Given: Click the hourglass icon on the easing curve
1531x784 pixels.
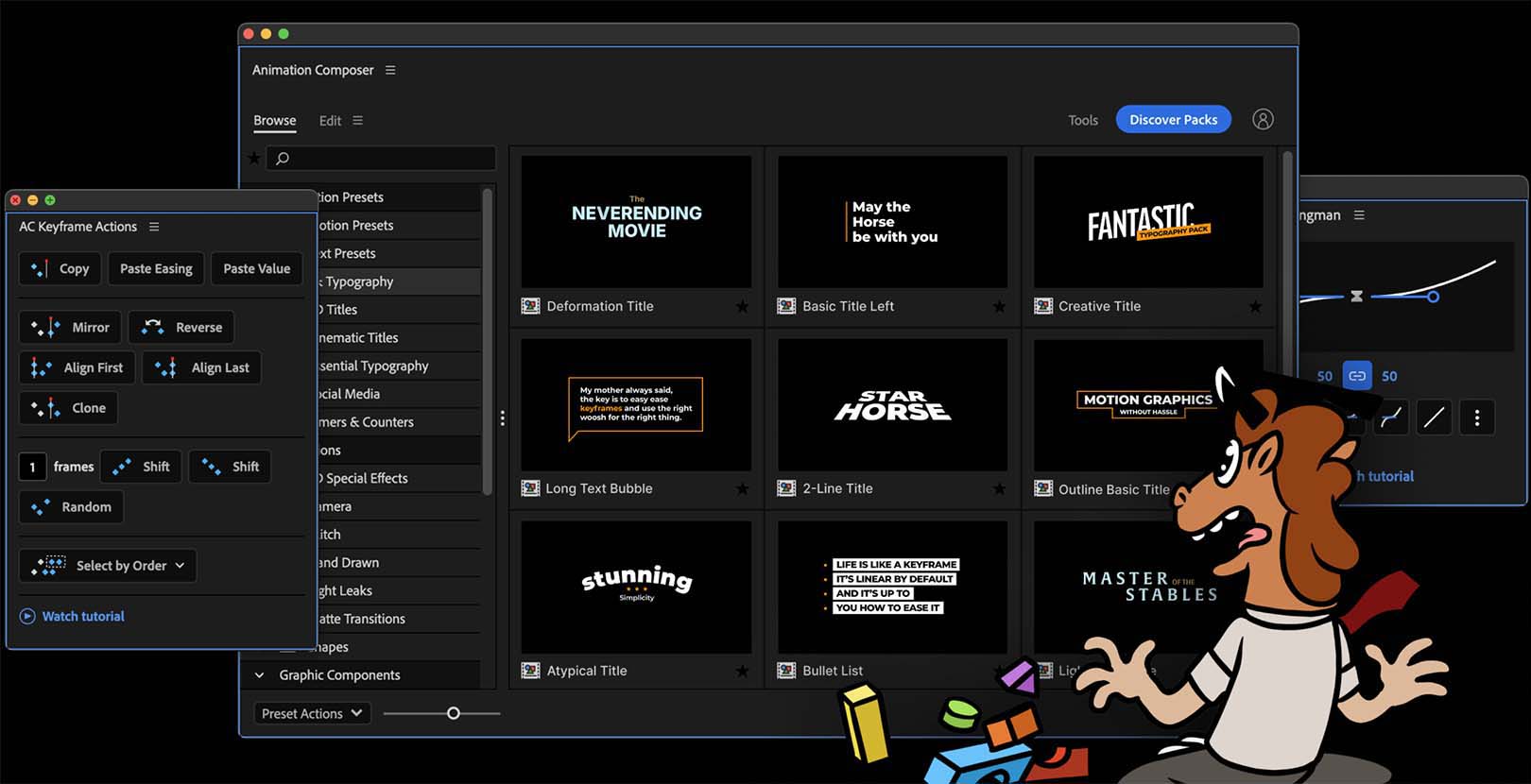Looking at the screenshot, I should coord(1356,296).
